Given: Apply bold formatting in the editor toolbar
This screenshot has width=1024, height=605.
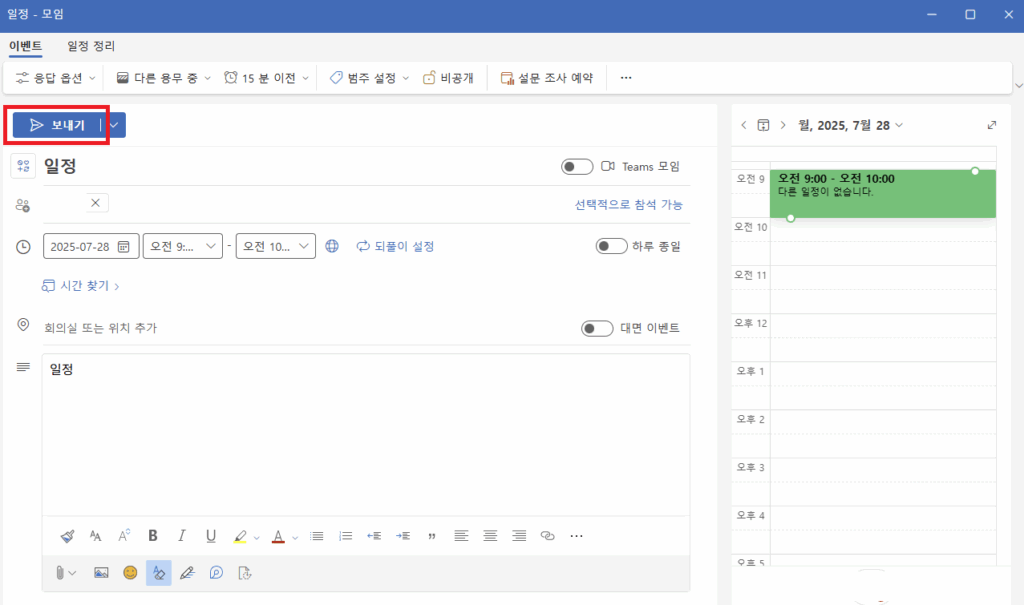Looking at the screenshot, I should point(152,536).
